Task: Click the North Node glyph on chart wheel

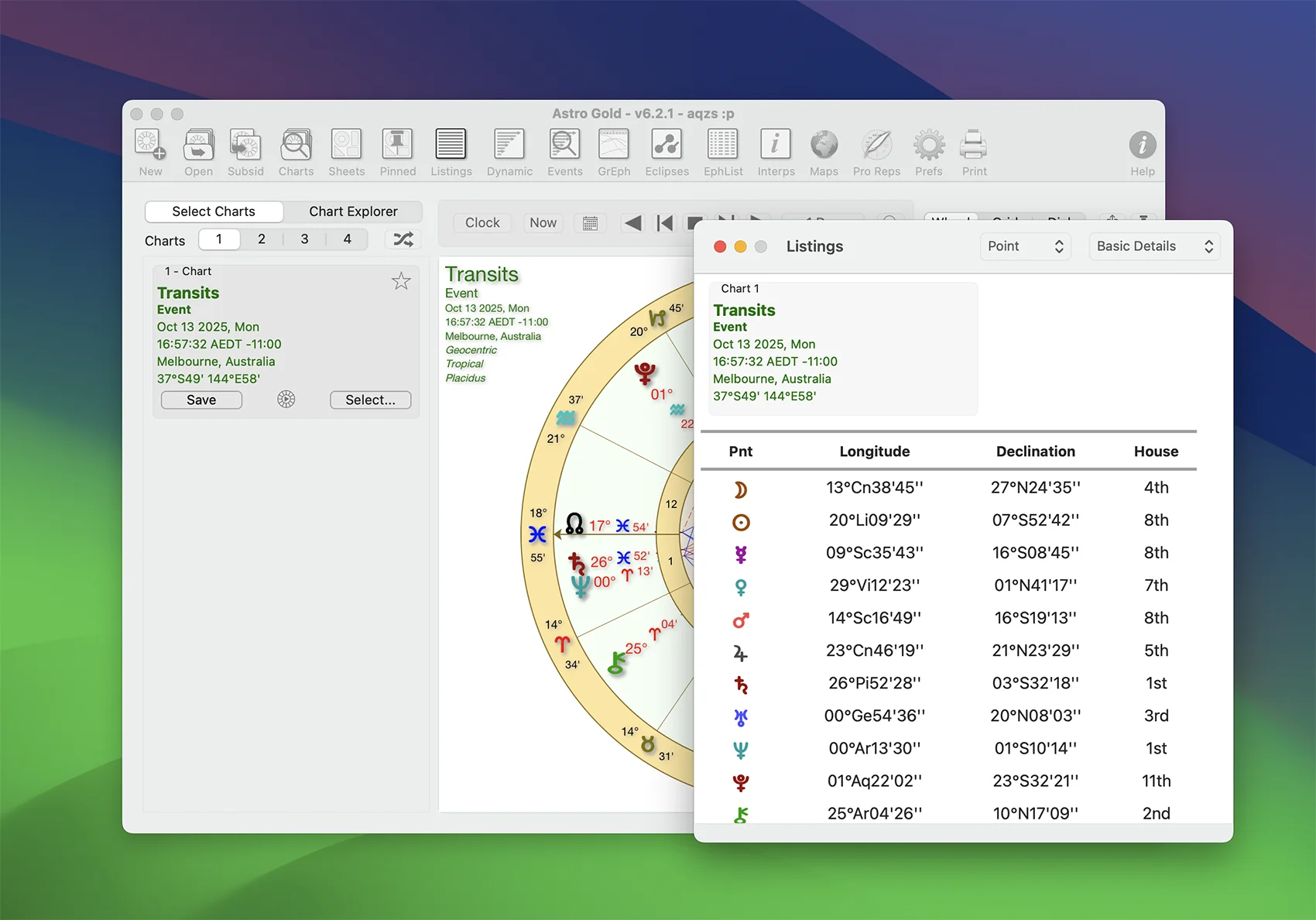Action: 574,524
